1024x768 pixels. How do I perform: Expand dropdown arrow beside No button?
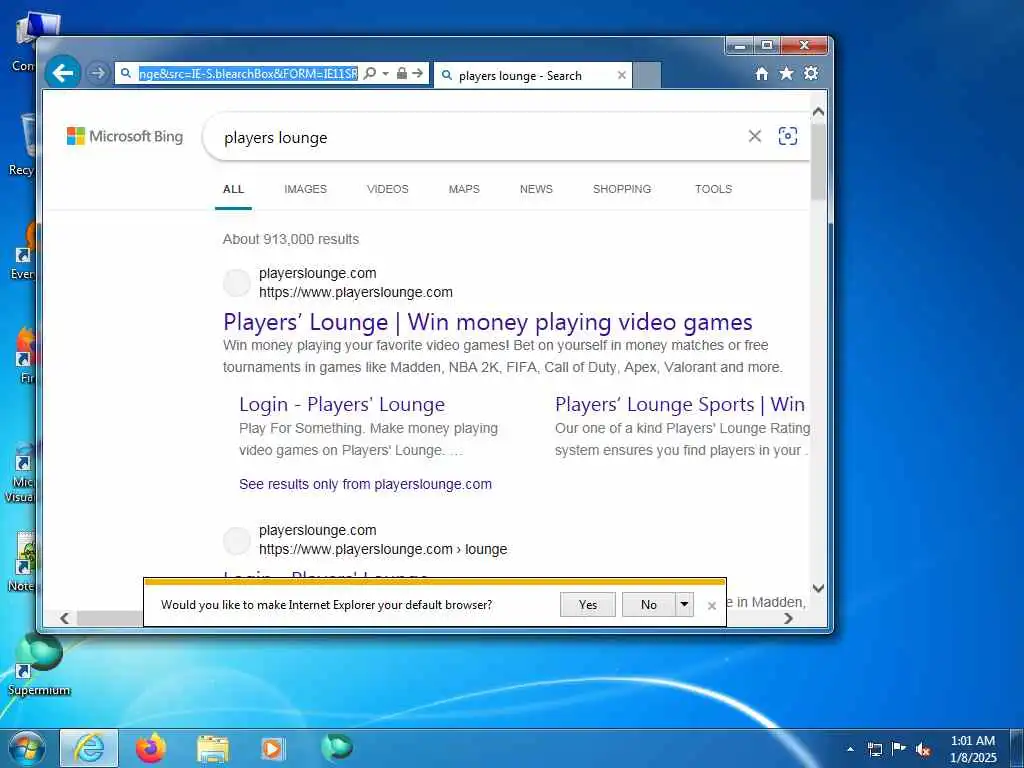coord(684,605)
